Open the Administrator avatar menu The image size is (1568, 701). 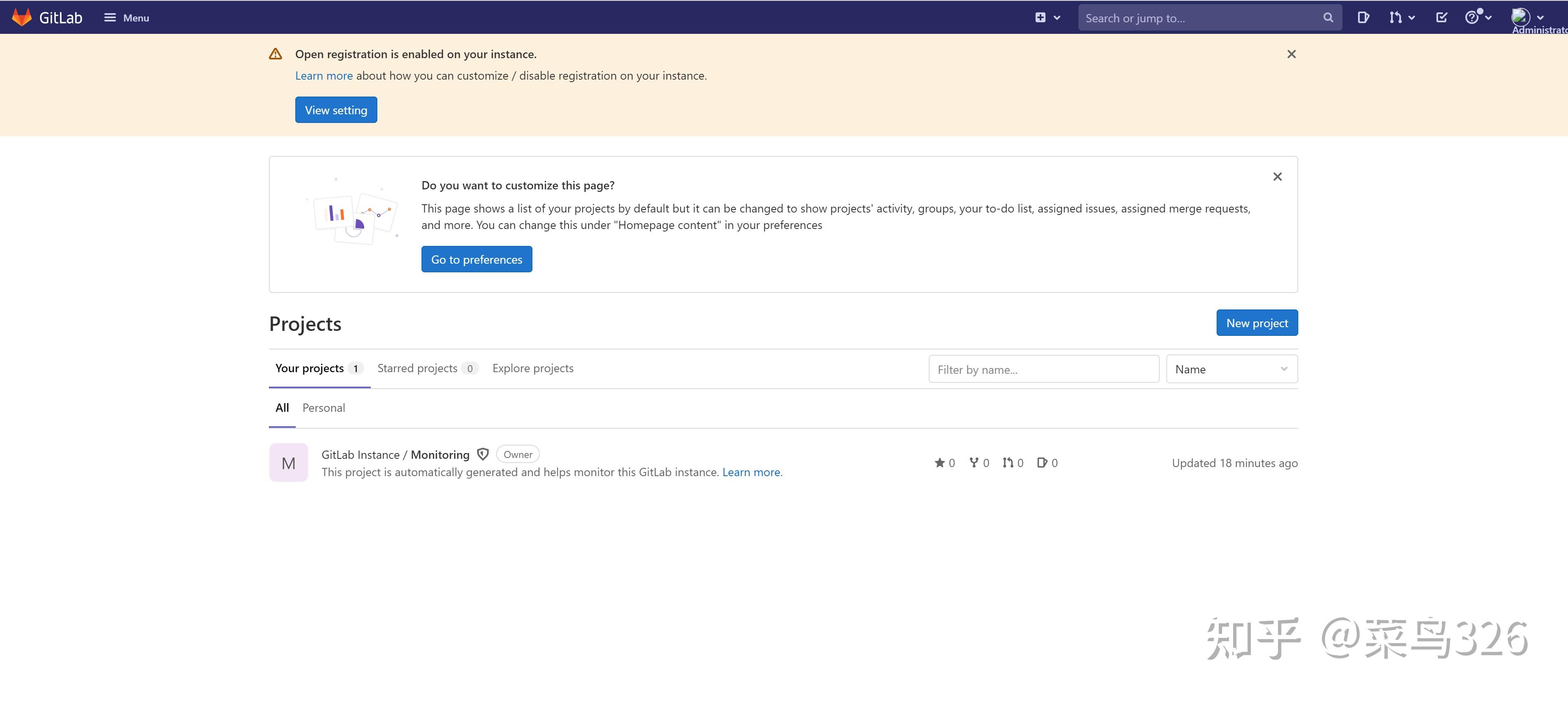click(x=1521, y=17)
